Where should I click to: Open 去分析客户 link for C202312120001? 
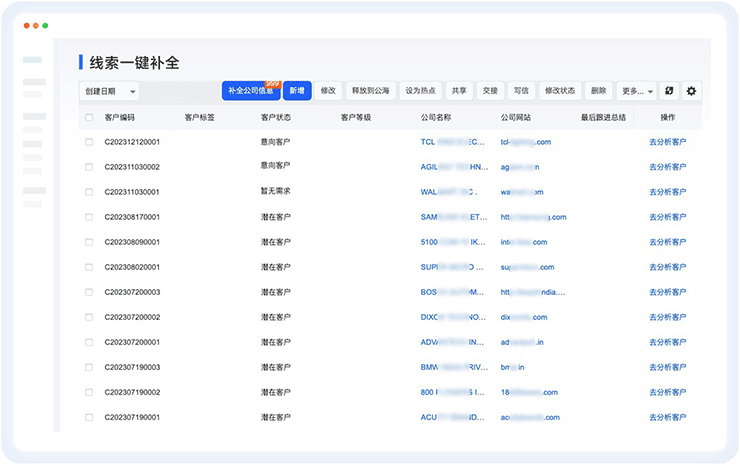pyautogui.click(x=668, y=142)
